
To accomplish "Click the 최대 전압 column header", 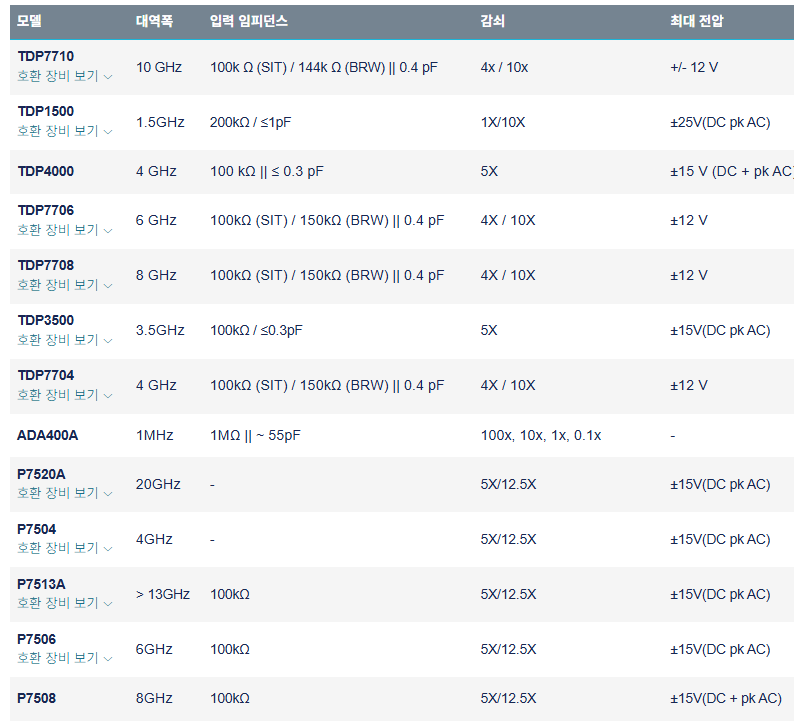I will [x=697, y=21].
